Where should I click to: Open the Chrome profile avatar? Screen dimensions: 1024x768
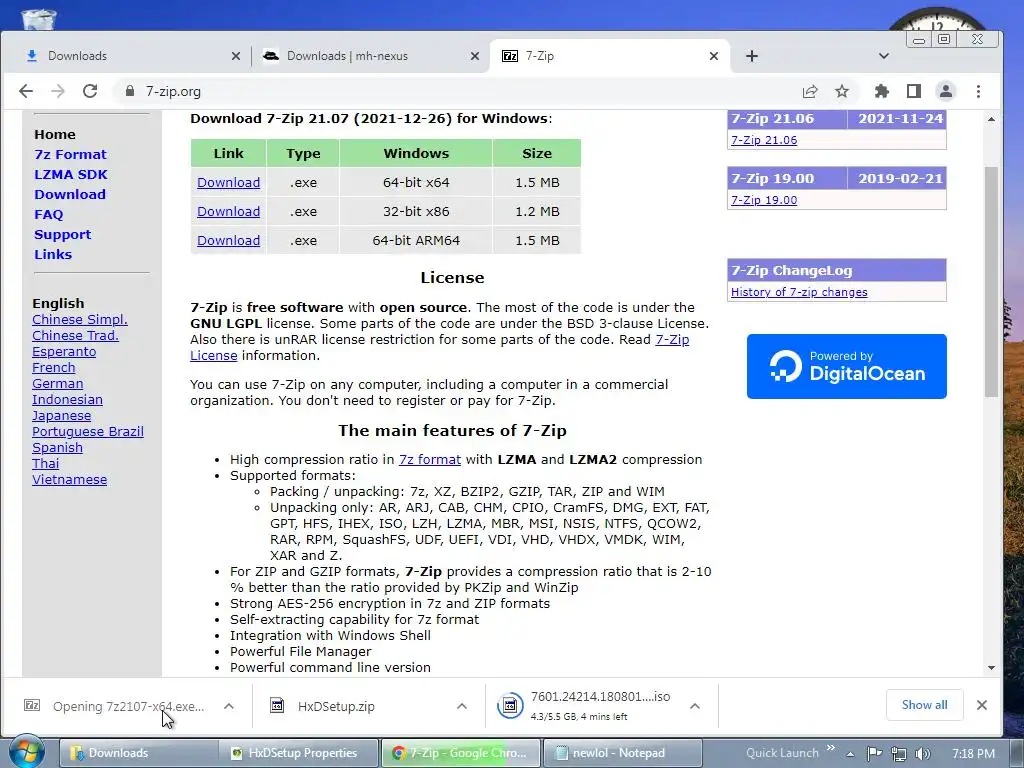[946, 91]
